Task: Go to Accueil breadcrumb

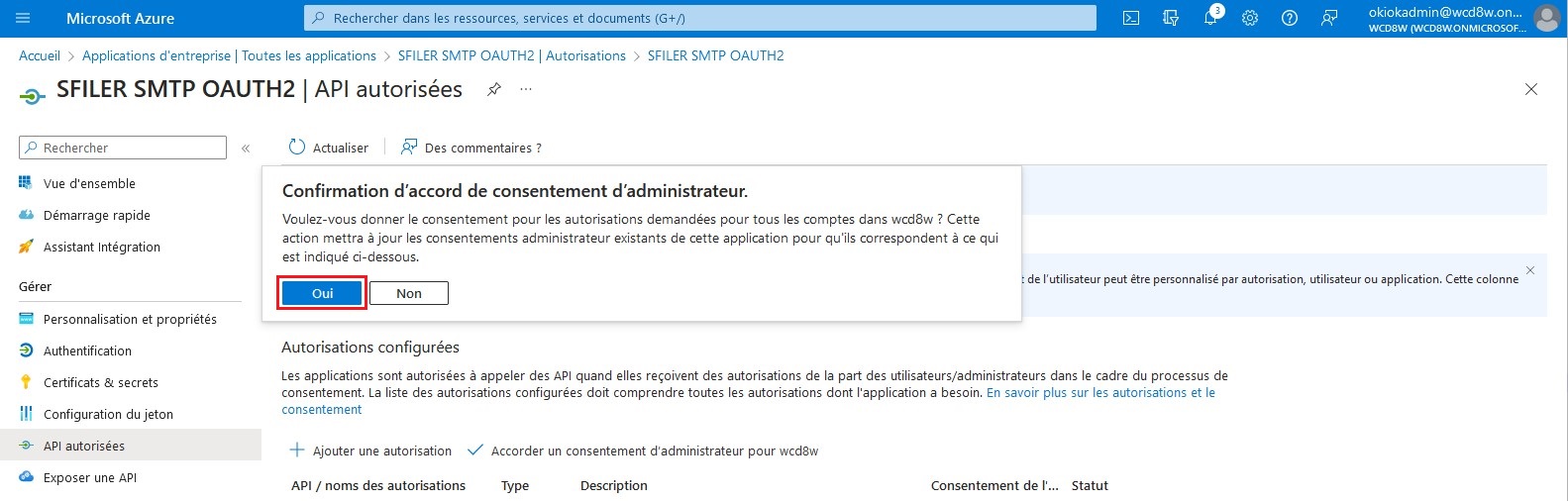Action: (40, 55)
